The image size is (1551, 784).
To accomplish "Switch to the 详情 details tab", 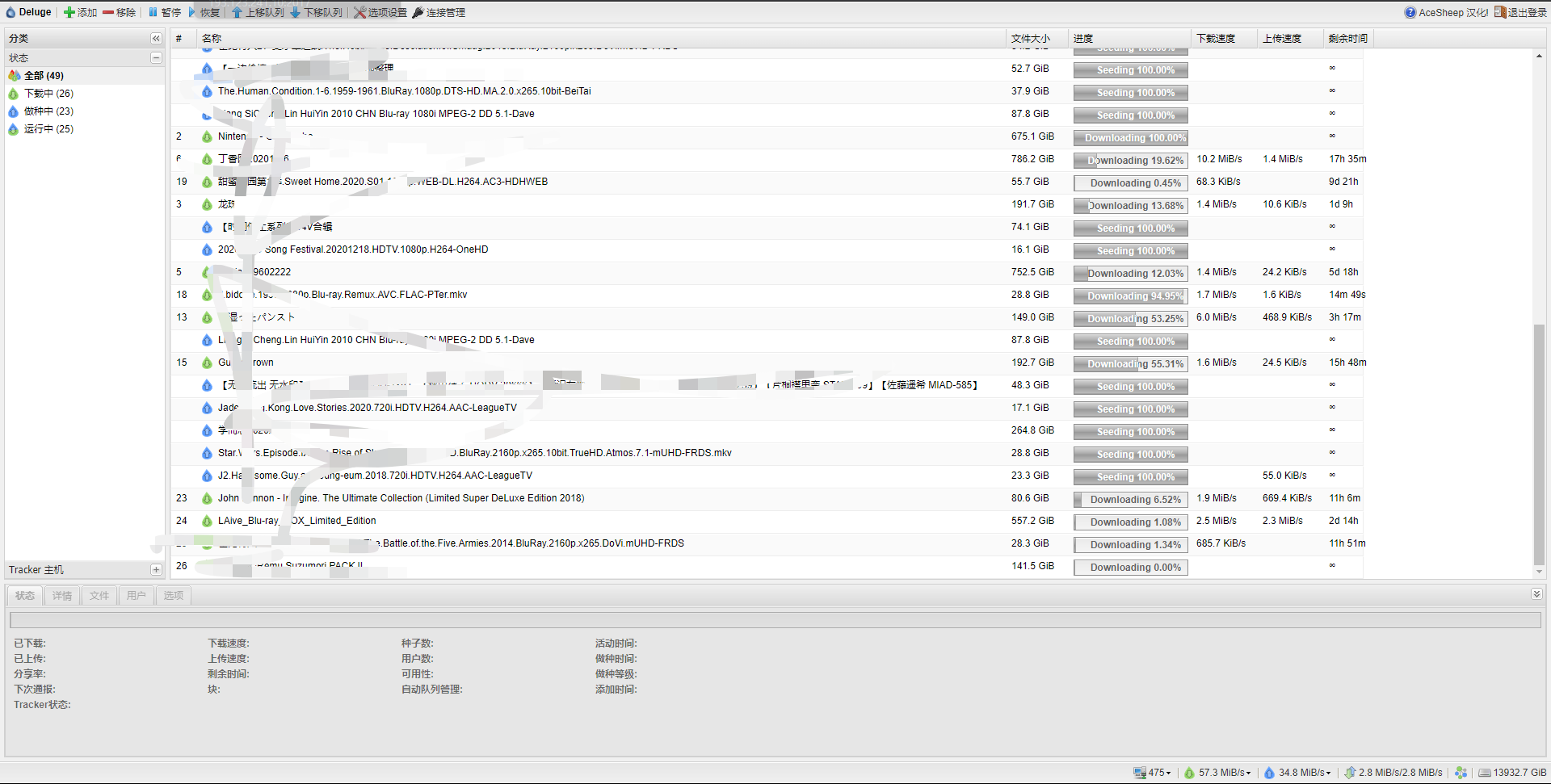I will [x=62, y=596].
